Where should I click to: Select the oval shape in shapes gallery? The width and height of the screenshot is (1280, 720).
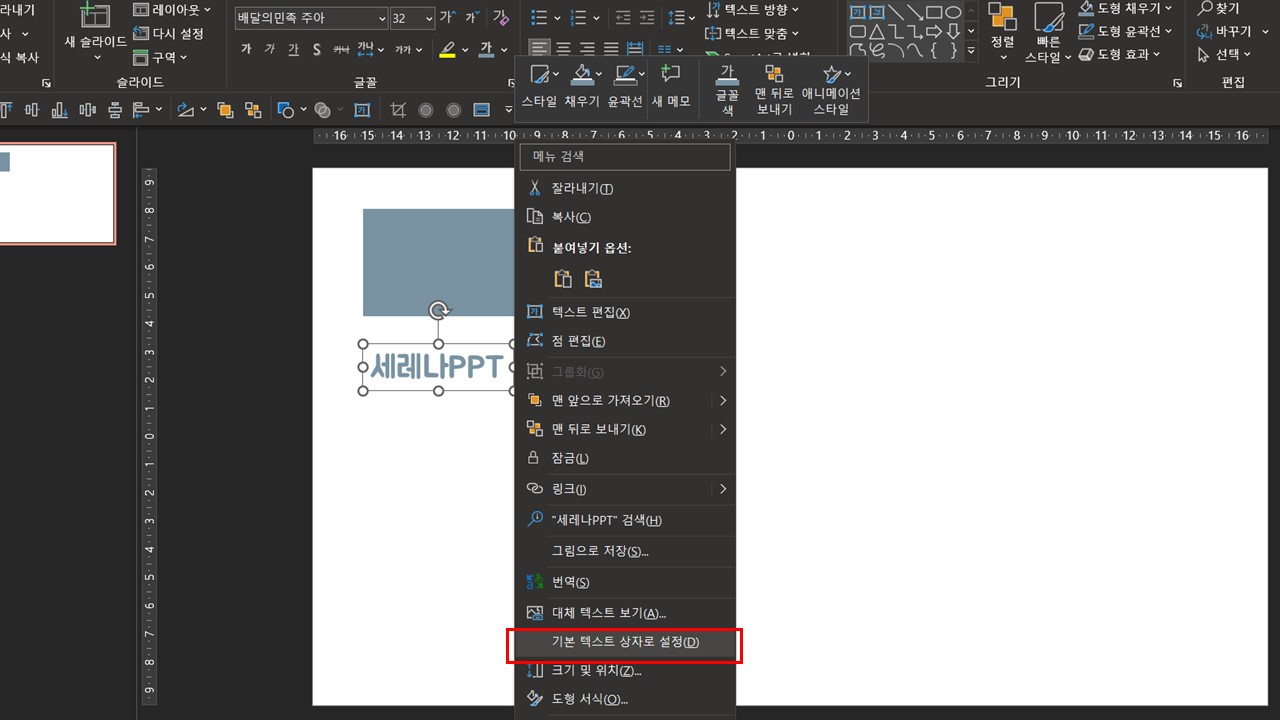click(953, 12)
